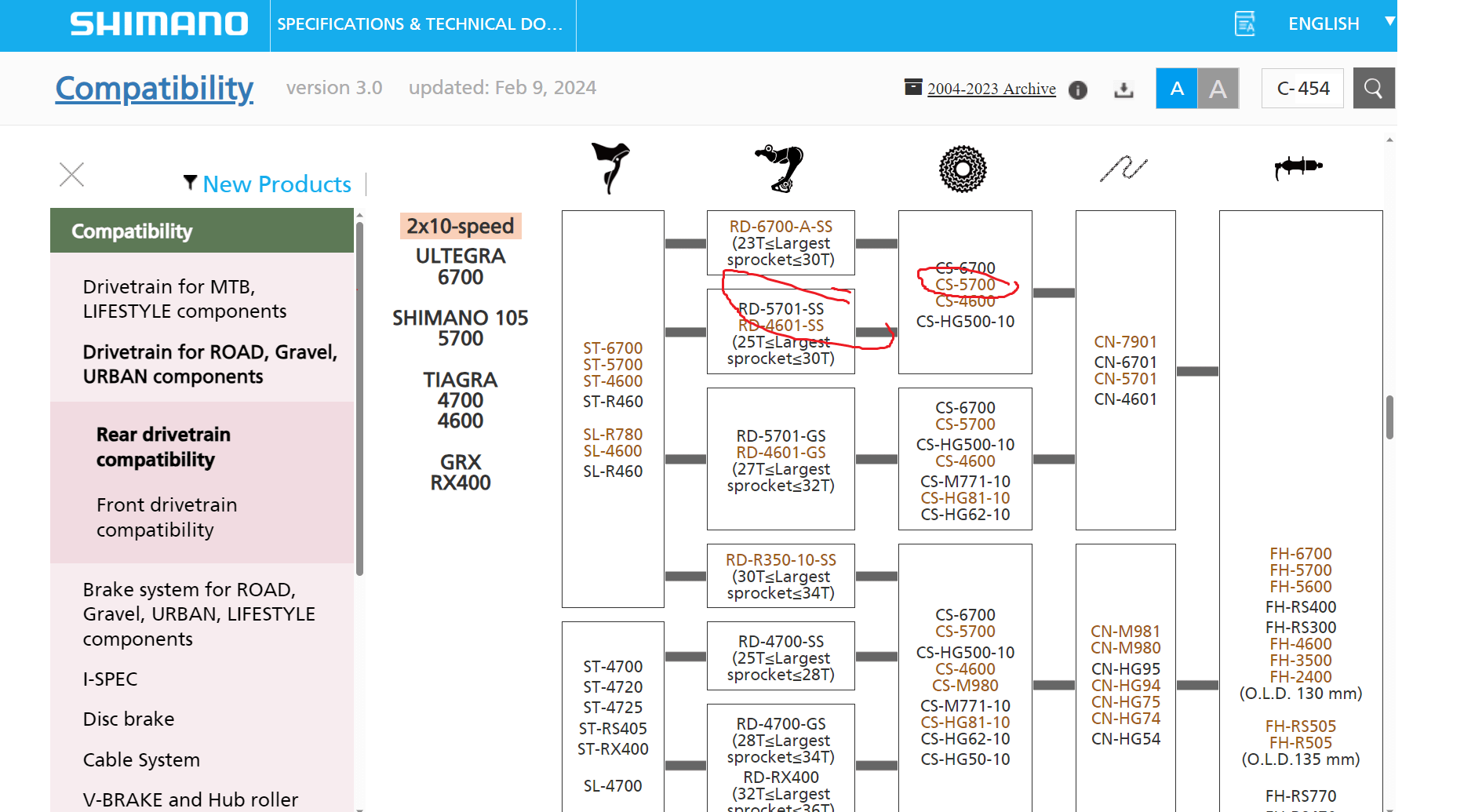Click the Shimano logo
The height and width of the screenshot is (812, 1464).
159,24
